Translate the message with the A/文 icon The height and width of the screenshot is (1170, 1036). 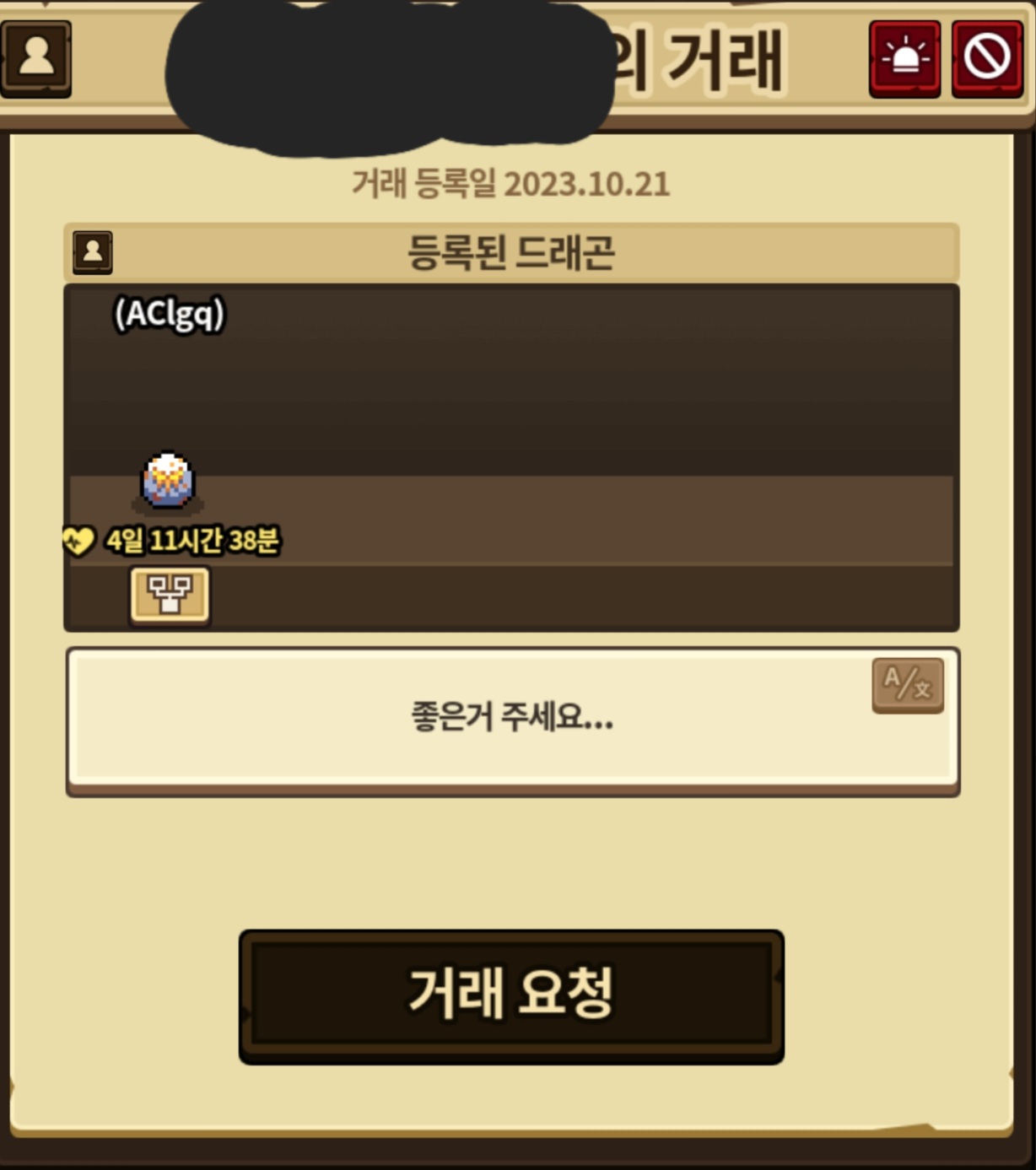pyautogui.click(x=908, y=684)
